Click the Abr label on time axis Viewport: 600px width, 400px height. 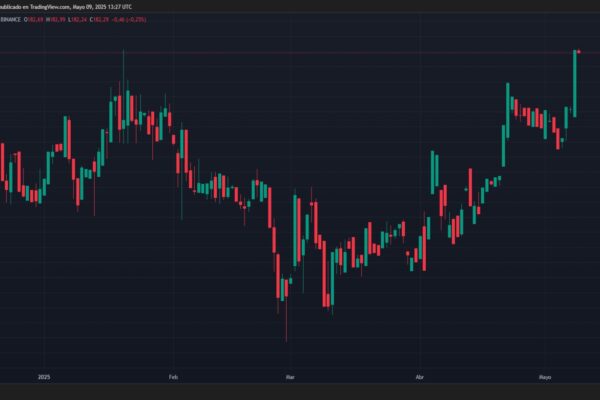click(x=420, y=377)
